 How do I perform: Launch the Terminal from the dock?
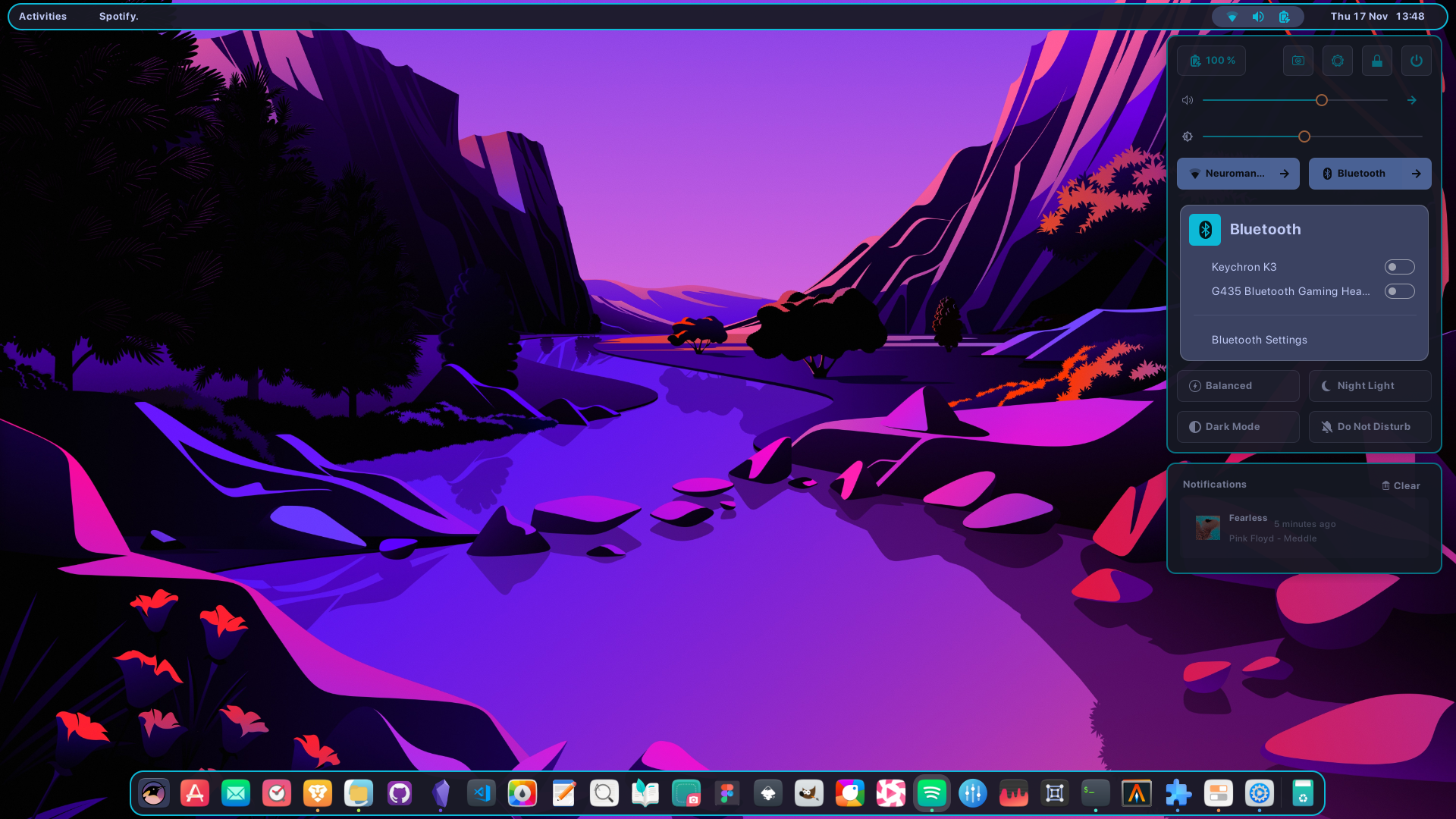(x=1096, y=793)
